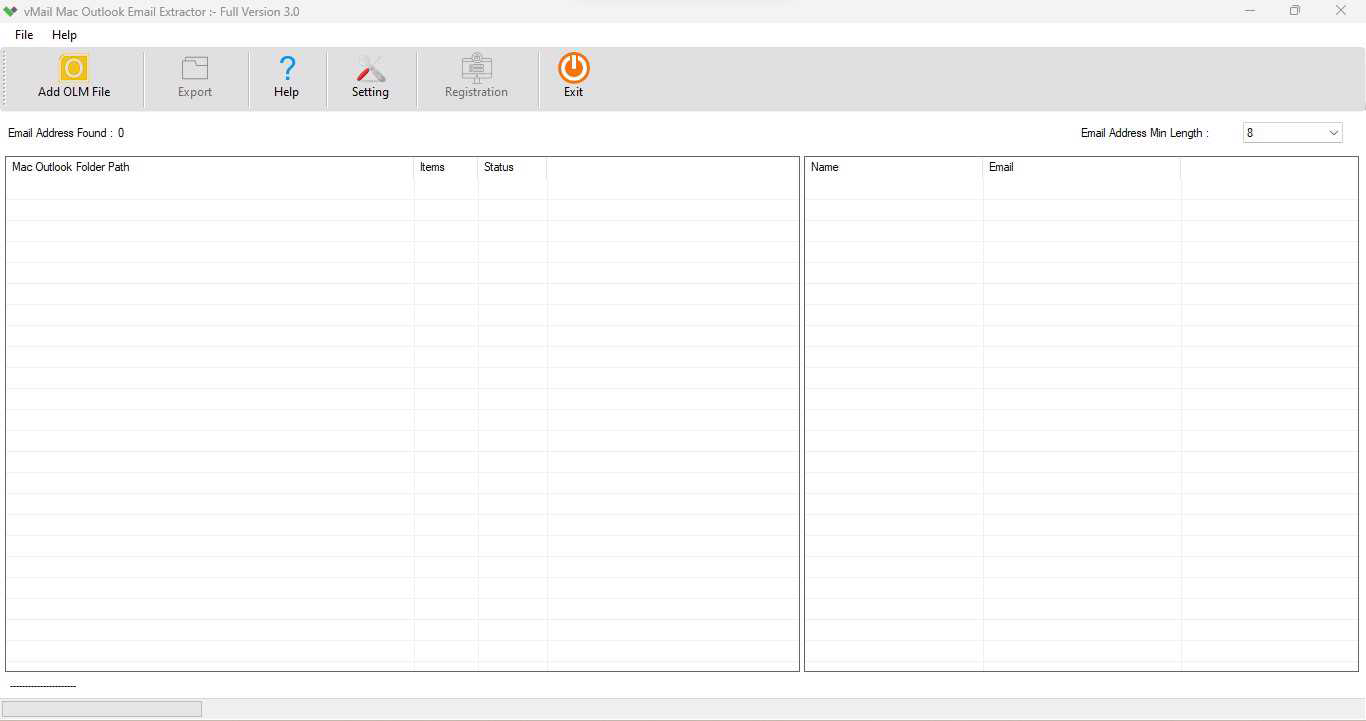Open the Setting tools icon
Image resolution: width=1366 pixels, height=721 pixels.
click(x=370, y=68)
